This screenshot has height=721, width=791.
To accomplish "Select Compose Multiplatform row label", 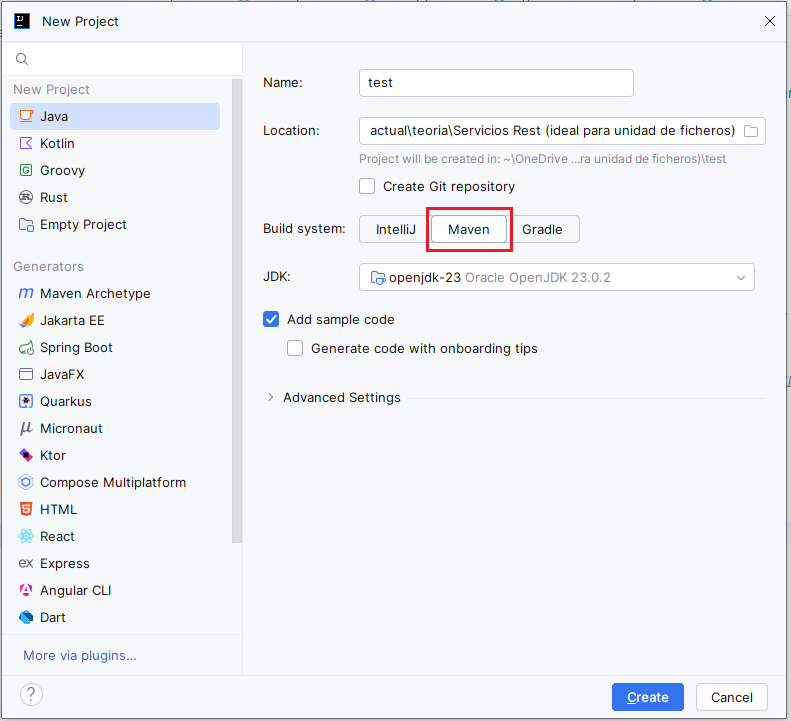I will 113,482.
